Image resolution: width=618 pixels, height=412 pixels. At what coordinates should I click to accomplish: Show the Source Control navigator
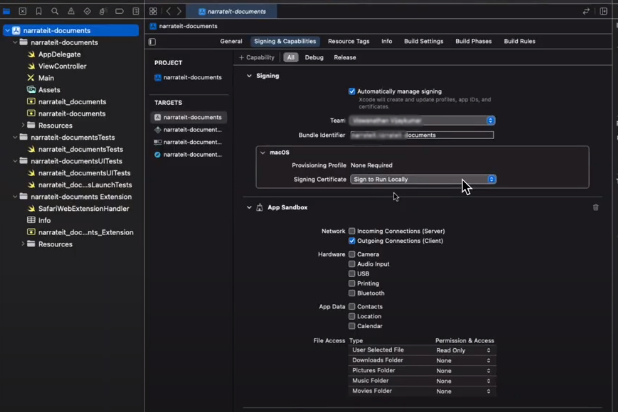click(25, 11)
